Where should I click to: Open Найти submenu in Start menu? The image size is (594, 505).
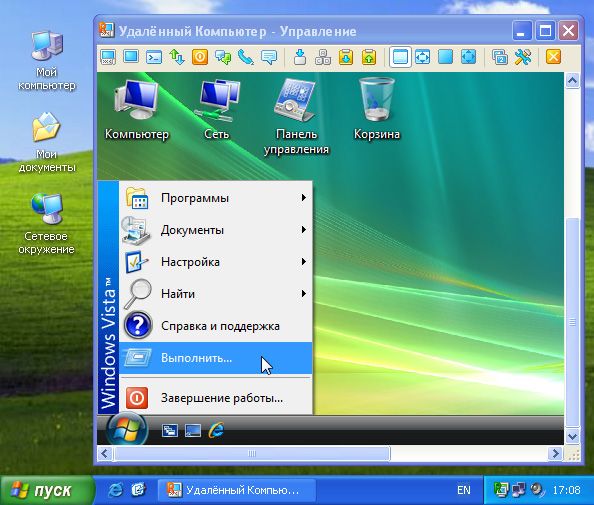point(216,294)
